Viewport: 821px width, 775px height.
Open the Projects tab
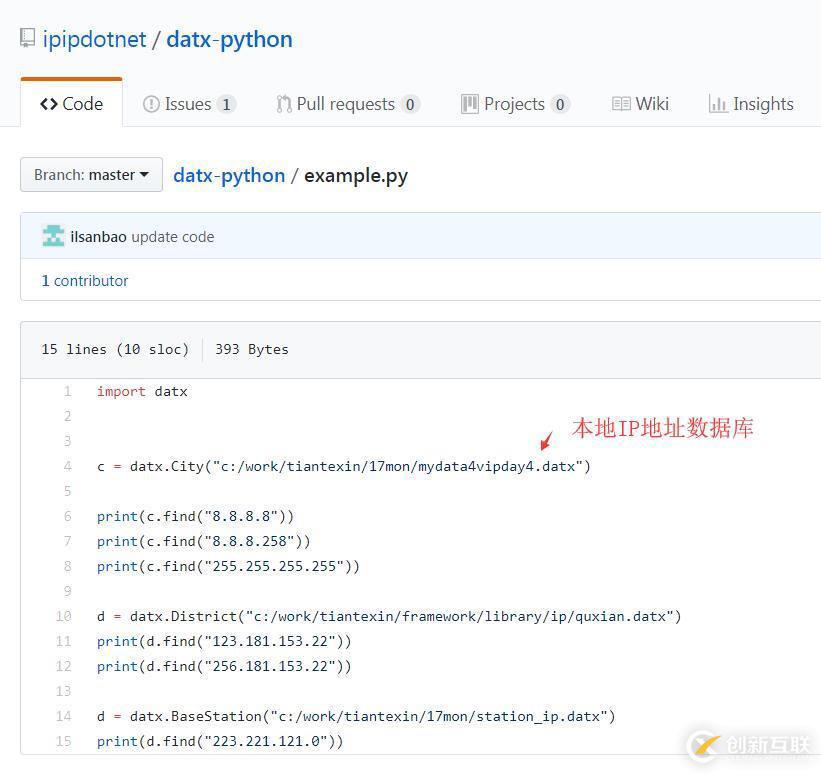coord(516,104)
